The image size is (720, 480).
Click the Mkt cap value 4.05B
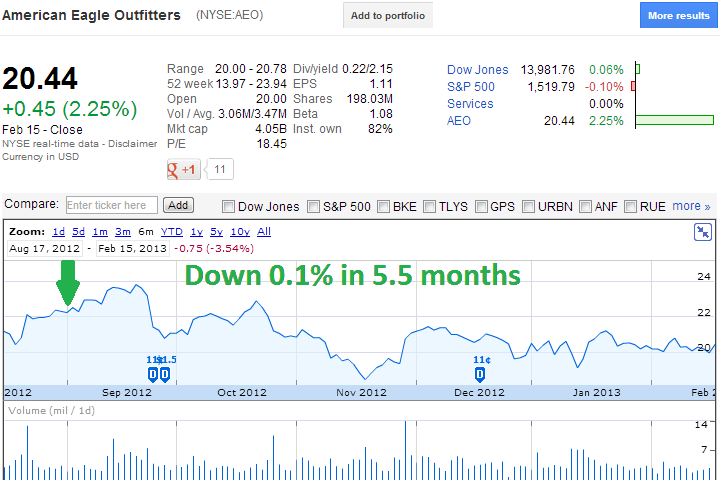click(271, 129)
